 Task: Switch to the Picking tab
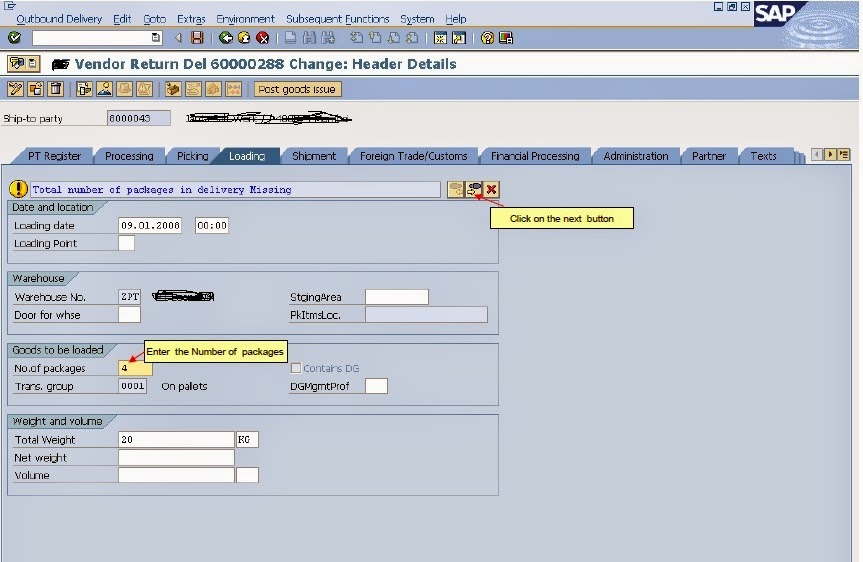[x=193, y=156]
